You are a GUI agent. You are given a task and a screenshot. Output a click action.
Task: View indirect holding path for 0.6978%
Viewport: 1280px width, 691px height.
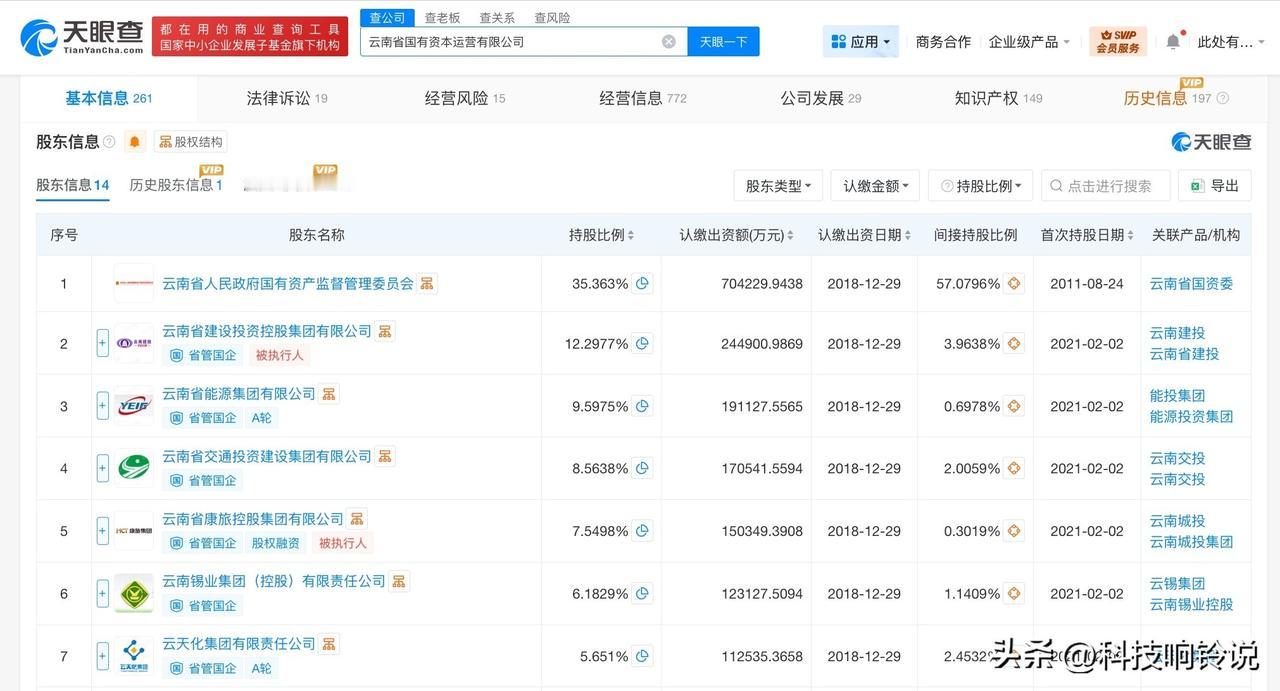pyautogui.click(x=1014, y=407)
